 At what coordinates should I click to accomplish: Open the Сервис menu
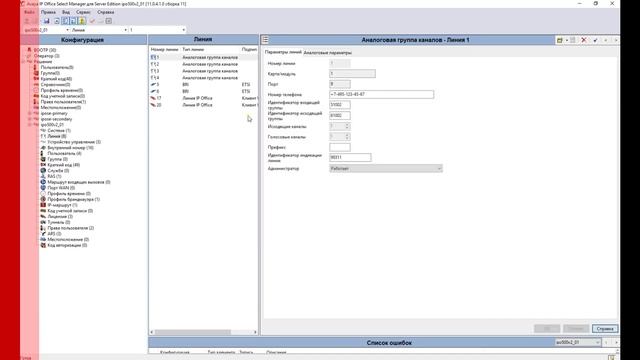83,12
